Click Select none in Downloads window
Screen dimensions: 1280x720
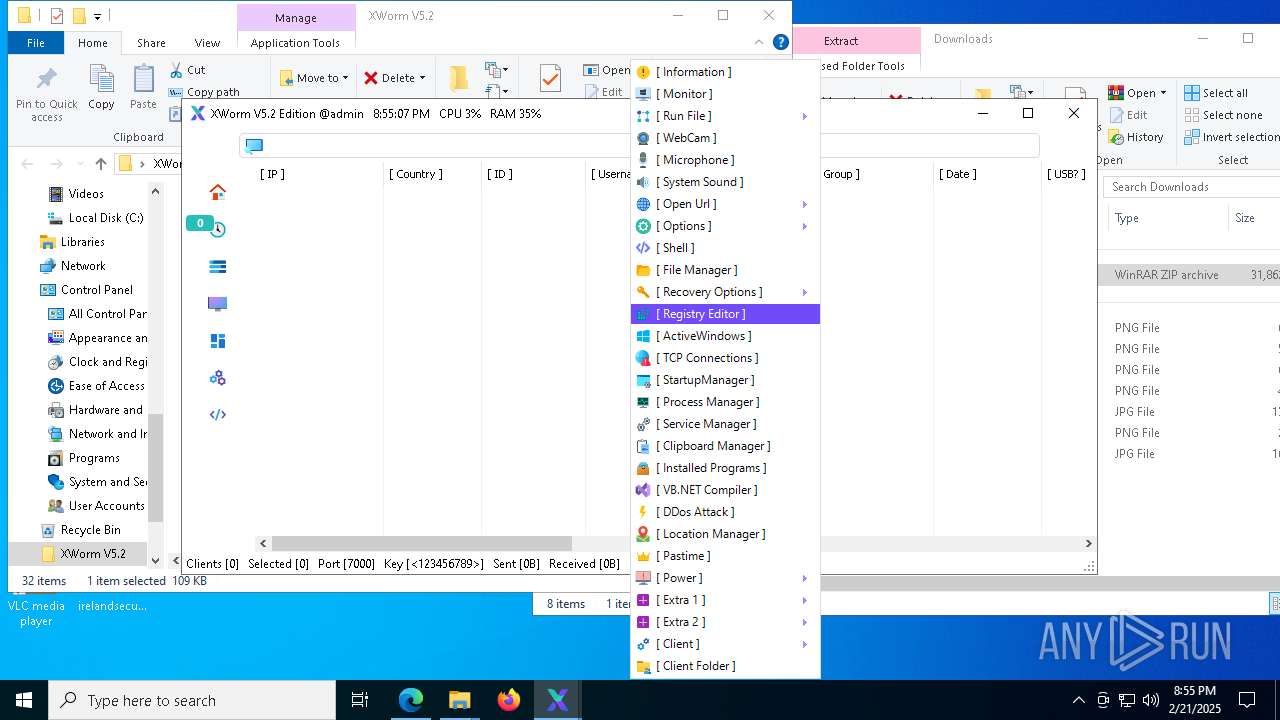tap(1222, 115)
